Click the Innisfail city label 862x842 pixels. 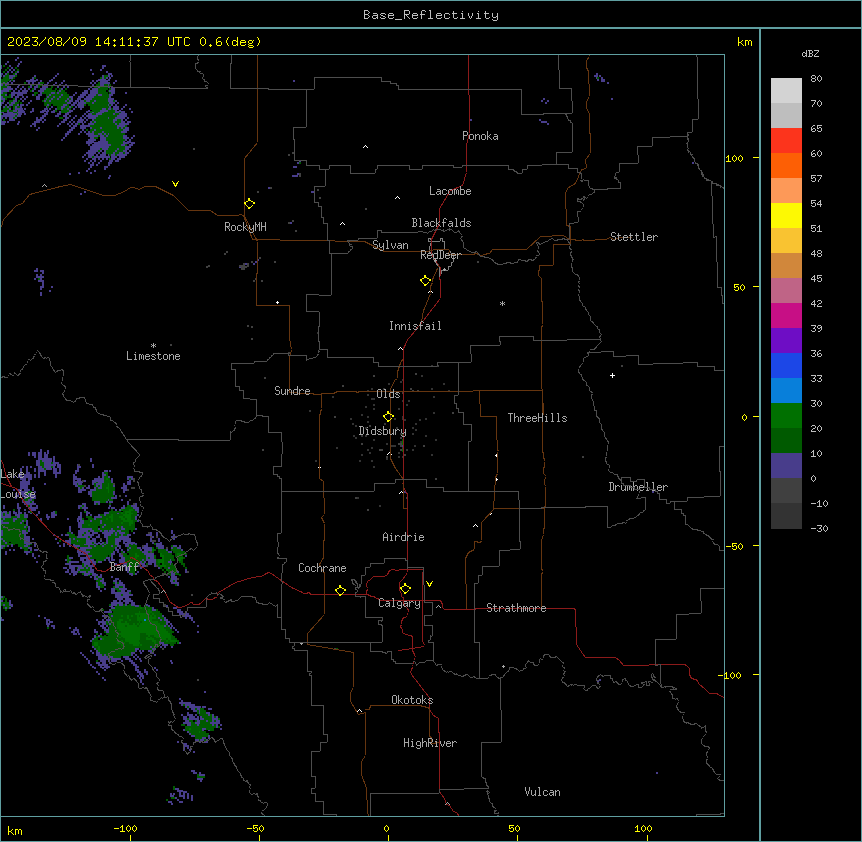pos(415,326)
